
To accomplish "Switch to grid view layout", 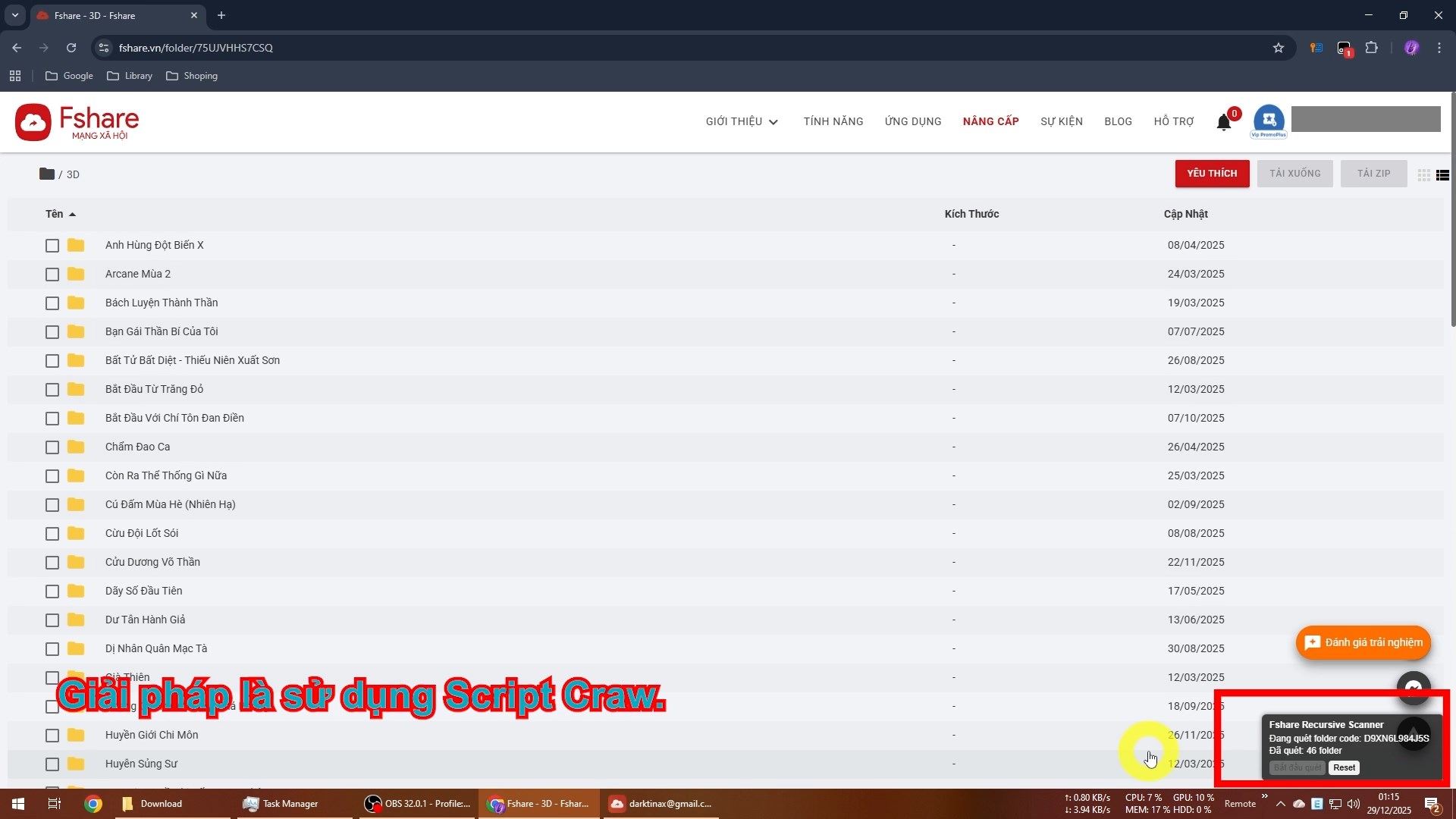I will pos(1423,175).
